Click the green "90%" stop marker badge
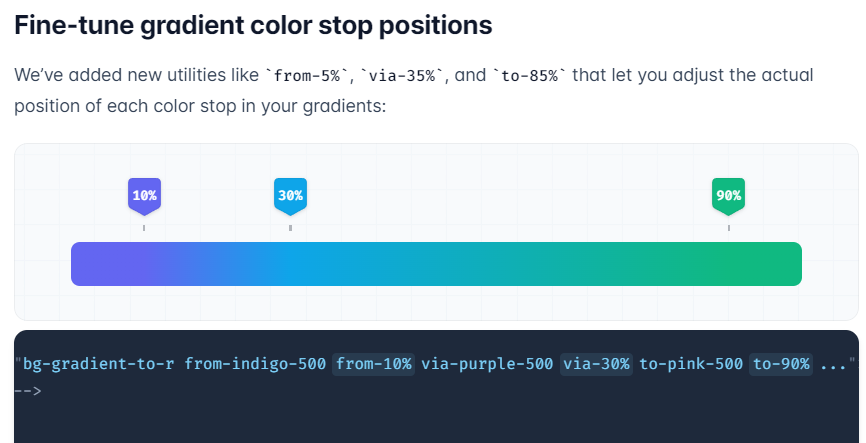 728,195
